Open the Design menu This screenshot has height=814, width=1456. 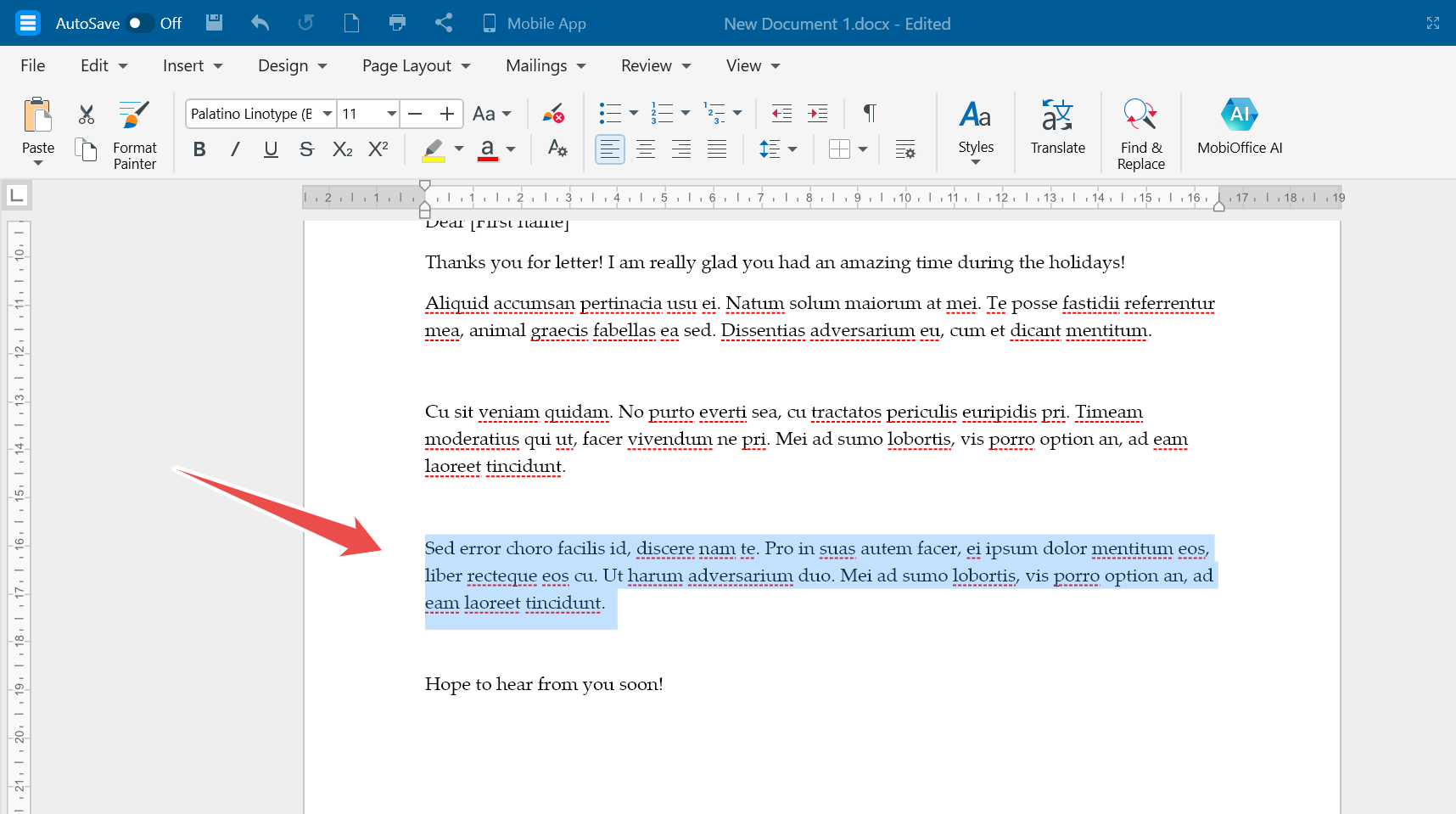tap(292, 65)
